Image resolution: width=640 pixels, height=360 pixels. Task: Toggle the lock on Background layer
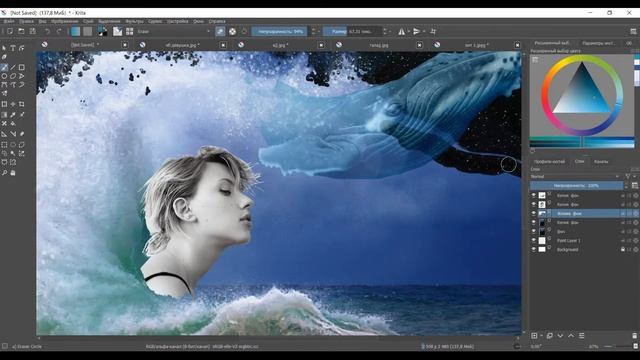click(x=623, y=249)
